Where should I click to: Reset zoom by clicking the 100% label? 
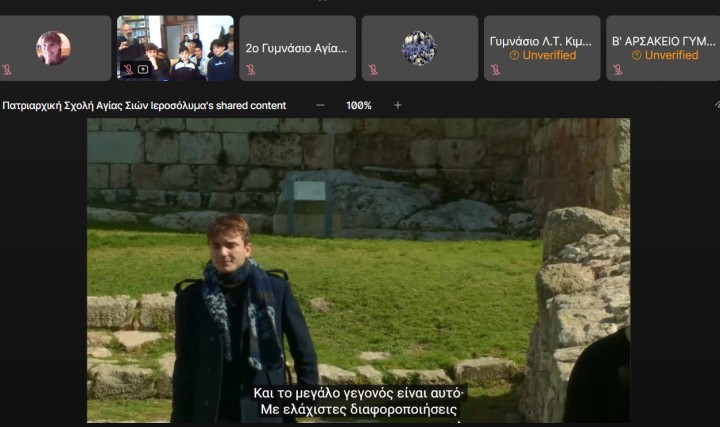point(359,105)
